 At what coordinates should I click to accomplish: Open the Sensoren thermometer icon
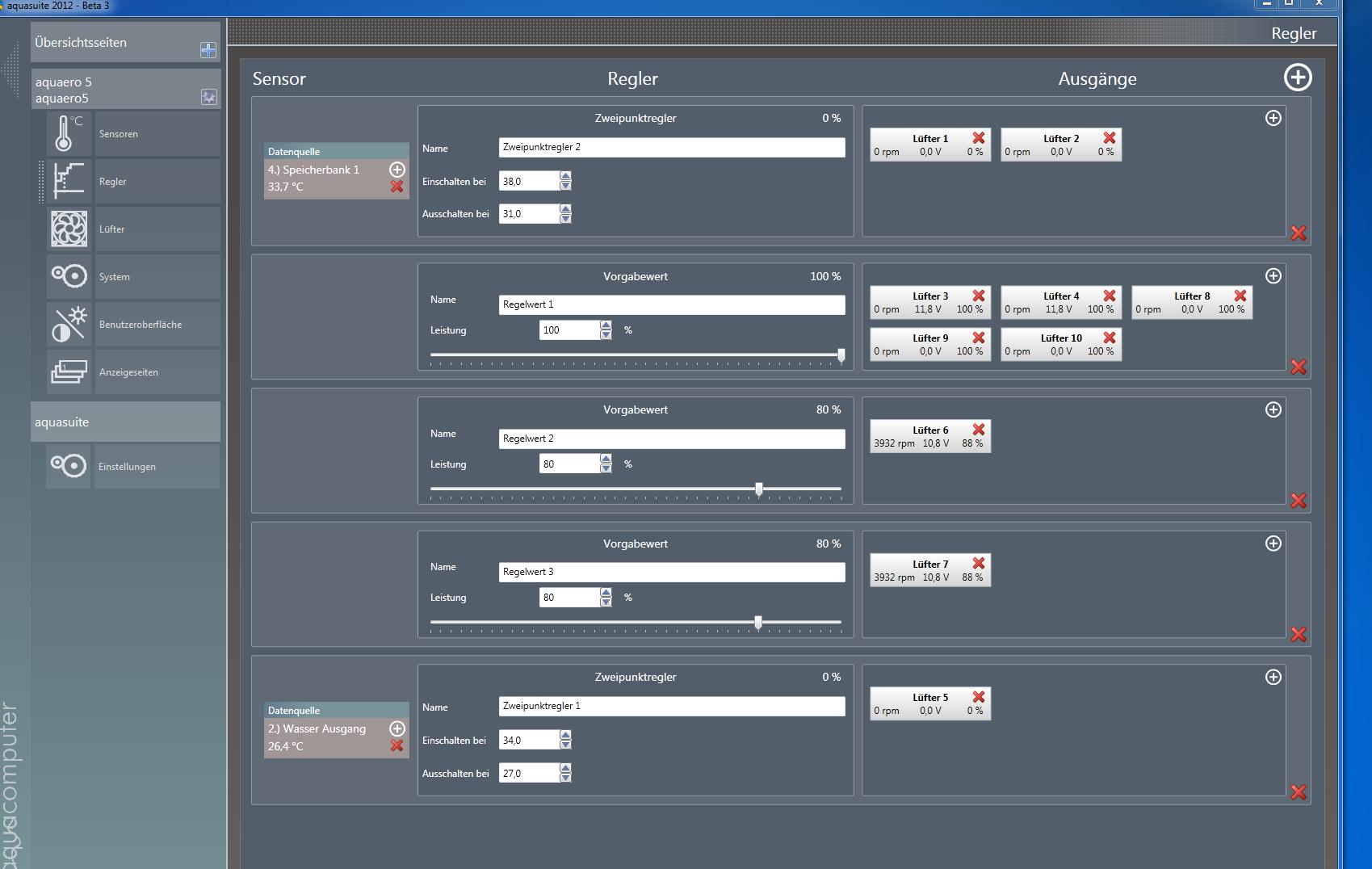click(x=69, y=134)
